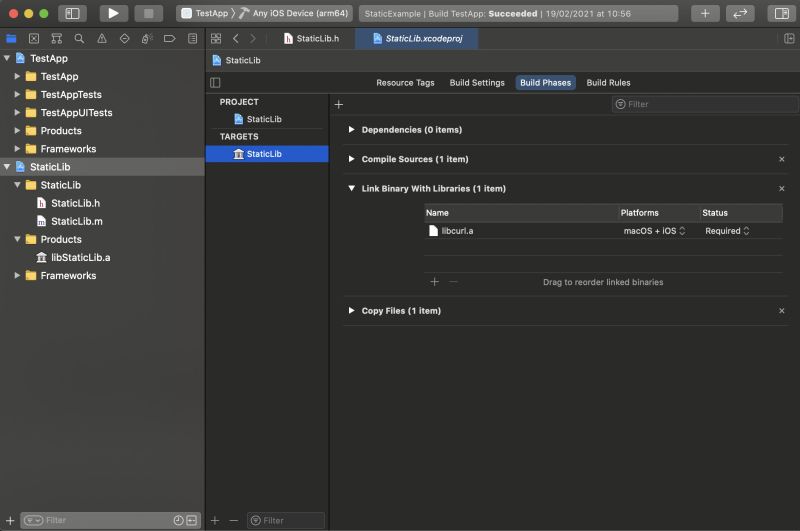Open the Build Settings tab

click(477, 83)
